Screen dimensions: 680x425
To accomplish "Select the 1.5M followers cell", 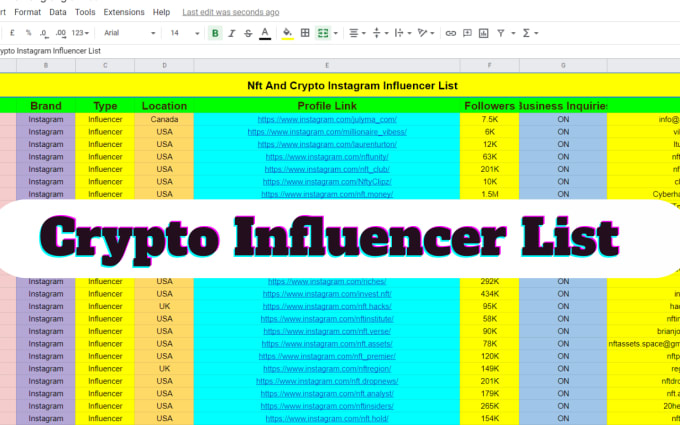I will click(x=490, y=194).
